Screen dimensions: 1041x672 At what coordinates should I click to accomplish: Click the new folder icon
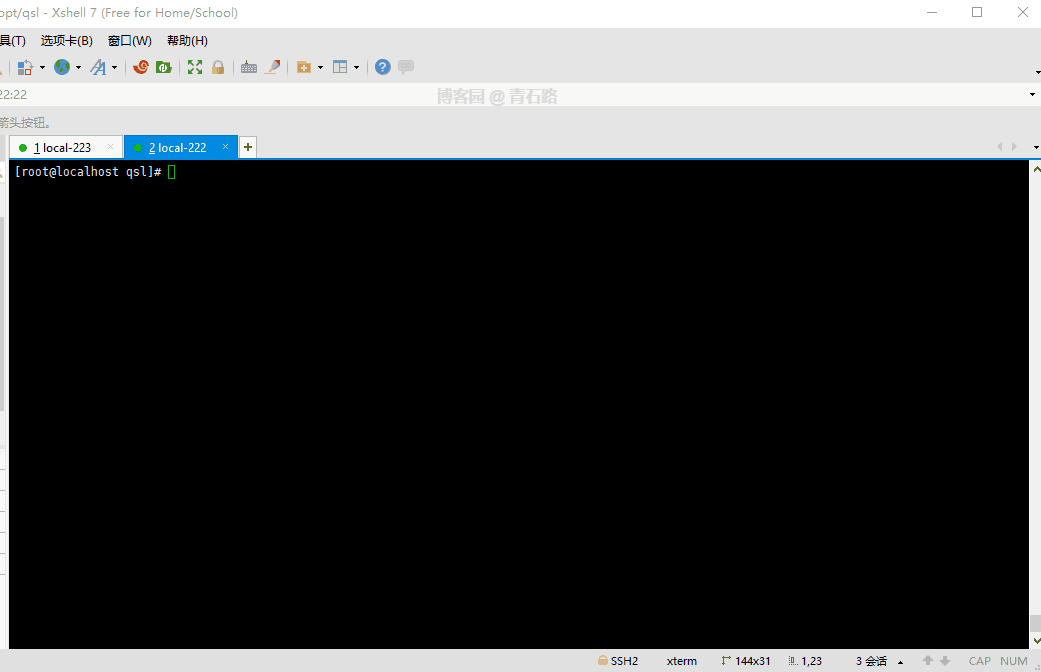coord(303,67)
